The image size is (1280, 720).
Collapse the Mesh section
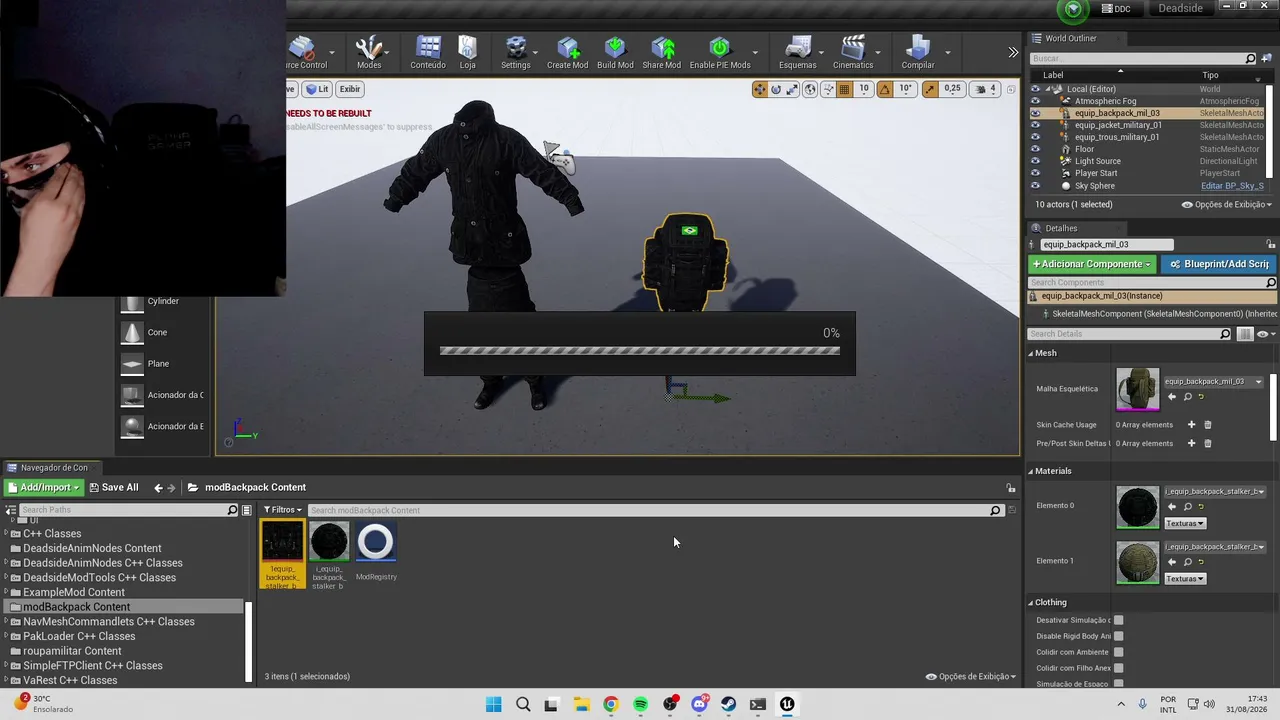(1031, 353)
